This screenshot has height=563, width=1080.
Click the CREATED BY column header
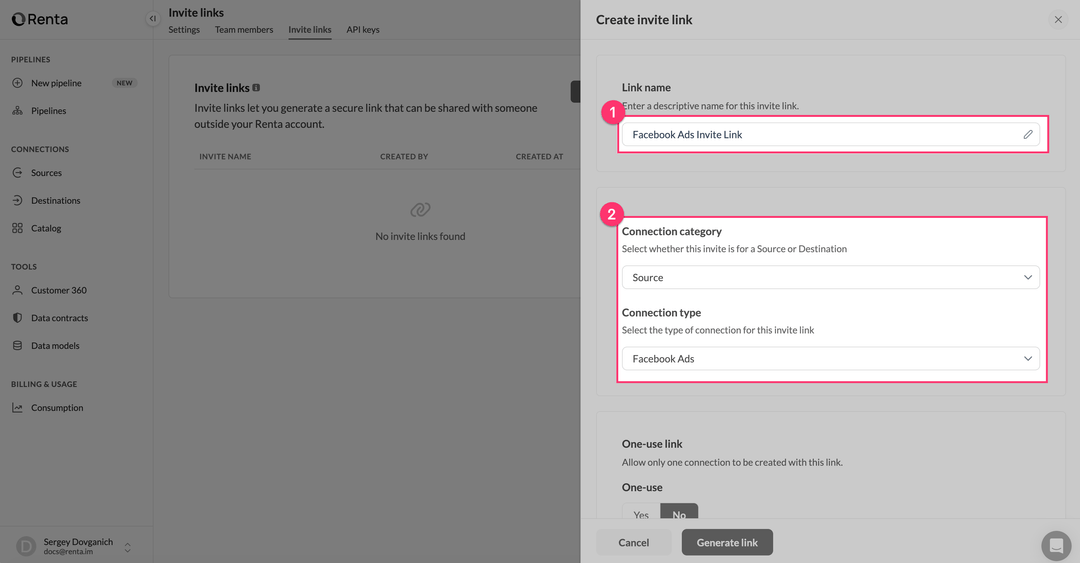point(404,156)
